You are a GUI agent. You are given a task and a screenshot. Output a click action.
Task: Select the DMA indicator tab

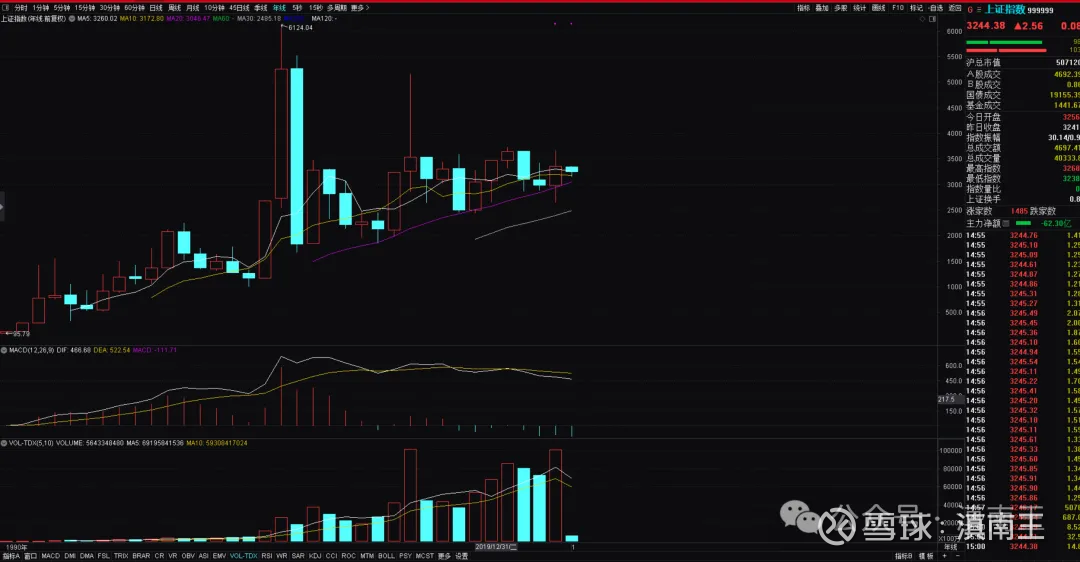pyautogui.click(x=87, y=556)
